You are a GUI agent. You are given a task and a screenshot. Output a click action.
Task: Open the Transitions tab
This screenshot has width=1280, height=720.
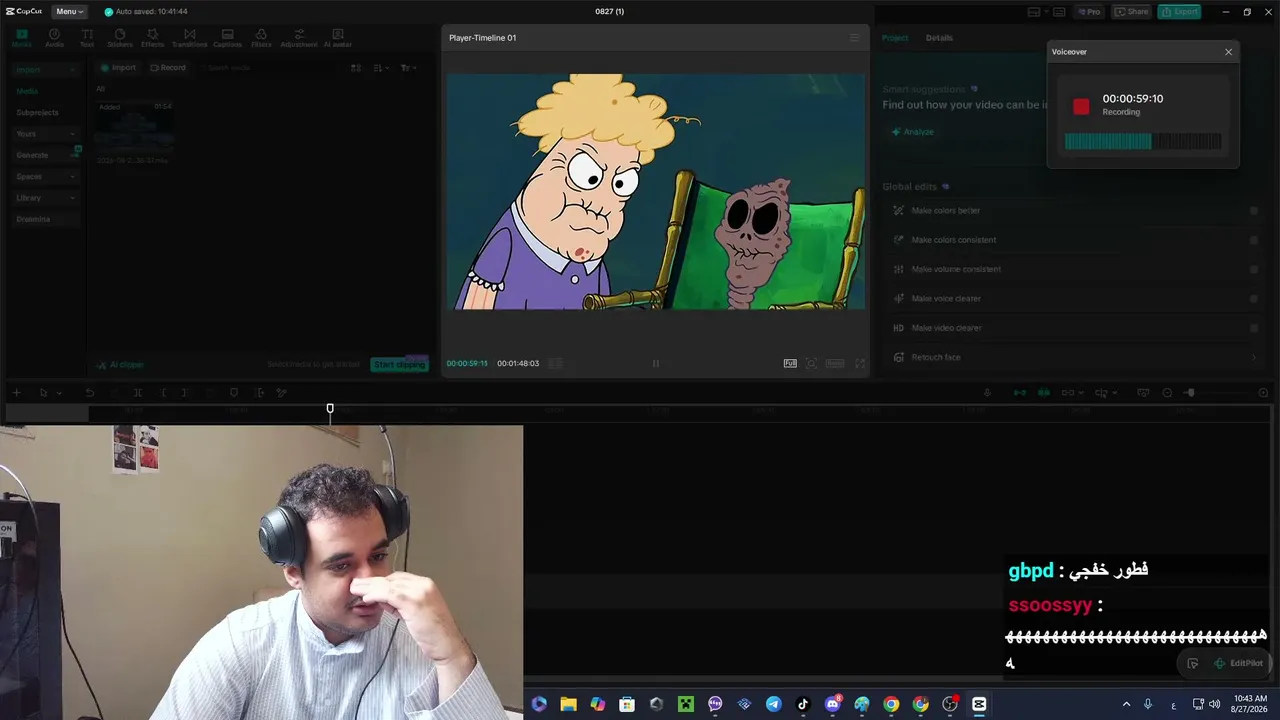point(189,38)
